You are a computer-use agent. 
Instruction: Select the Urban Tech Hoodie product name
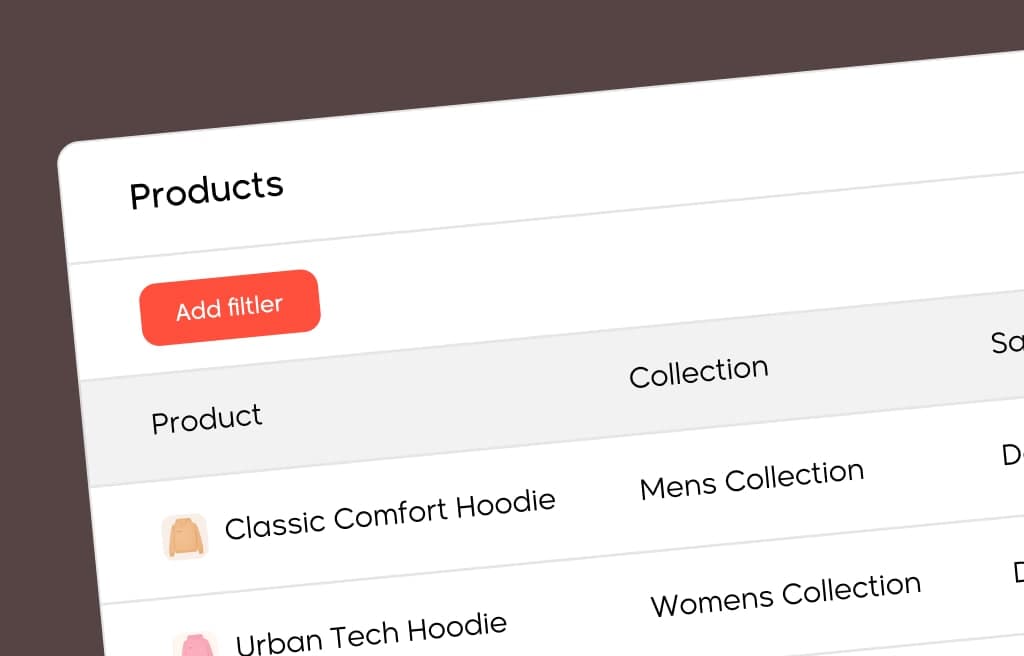(371, 634)
